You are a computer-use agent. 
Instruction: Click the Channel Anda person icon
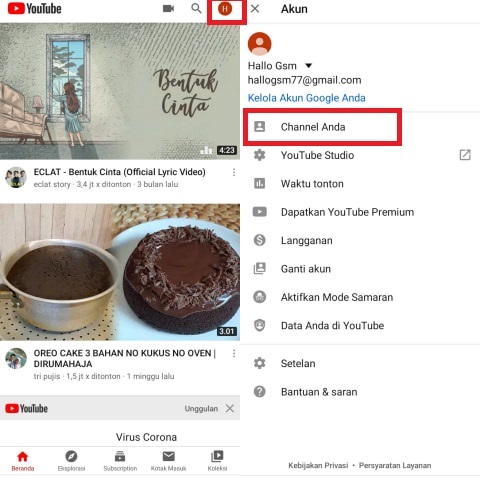pos(259,127)
